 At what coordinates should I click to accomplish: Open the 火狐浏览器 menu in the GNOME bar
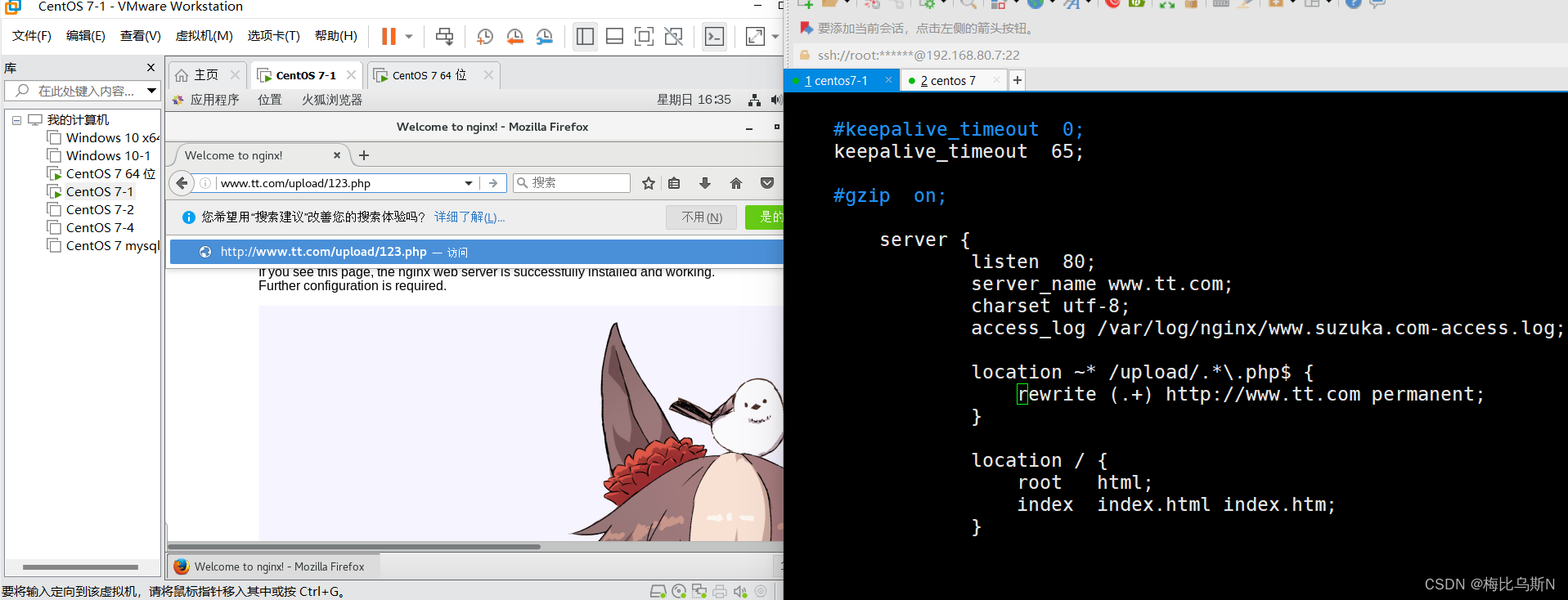(x=332, y=100)
